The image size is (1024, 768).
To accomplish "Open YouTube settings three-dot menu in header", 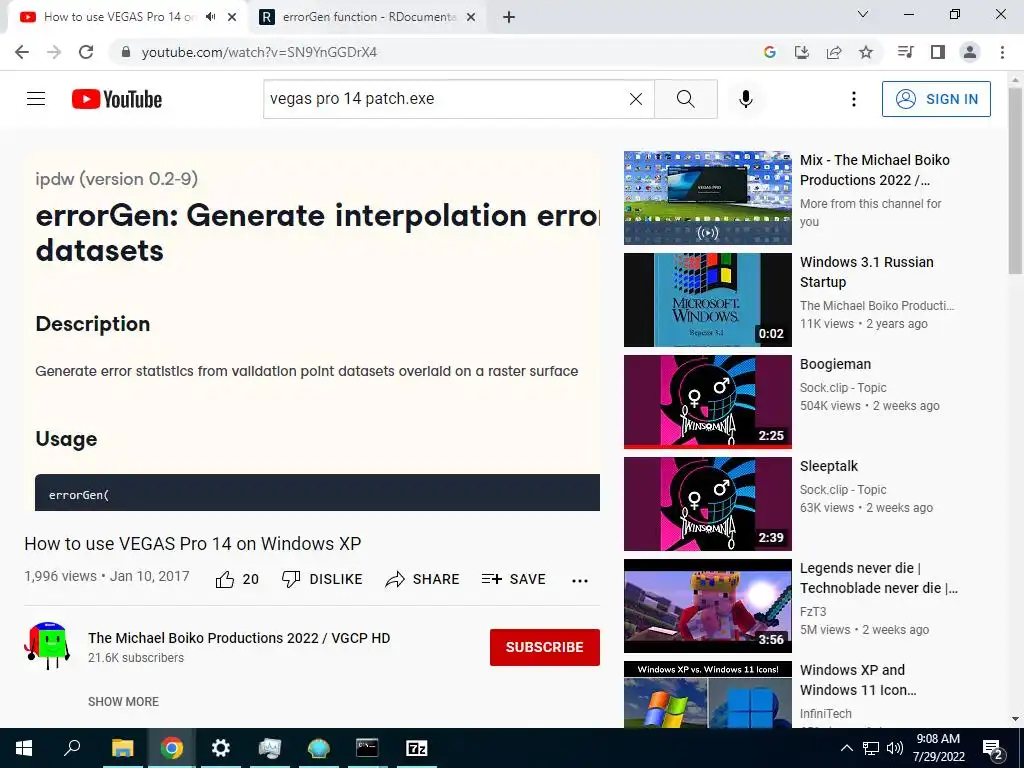I will (x=854, y=99).
